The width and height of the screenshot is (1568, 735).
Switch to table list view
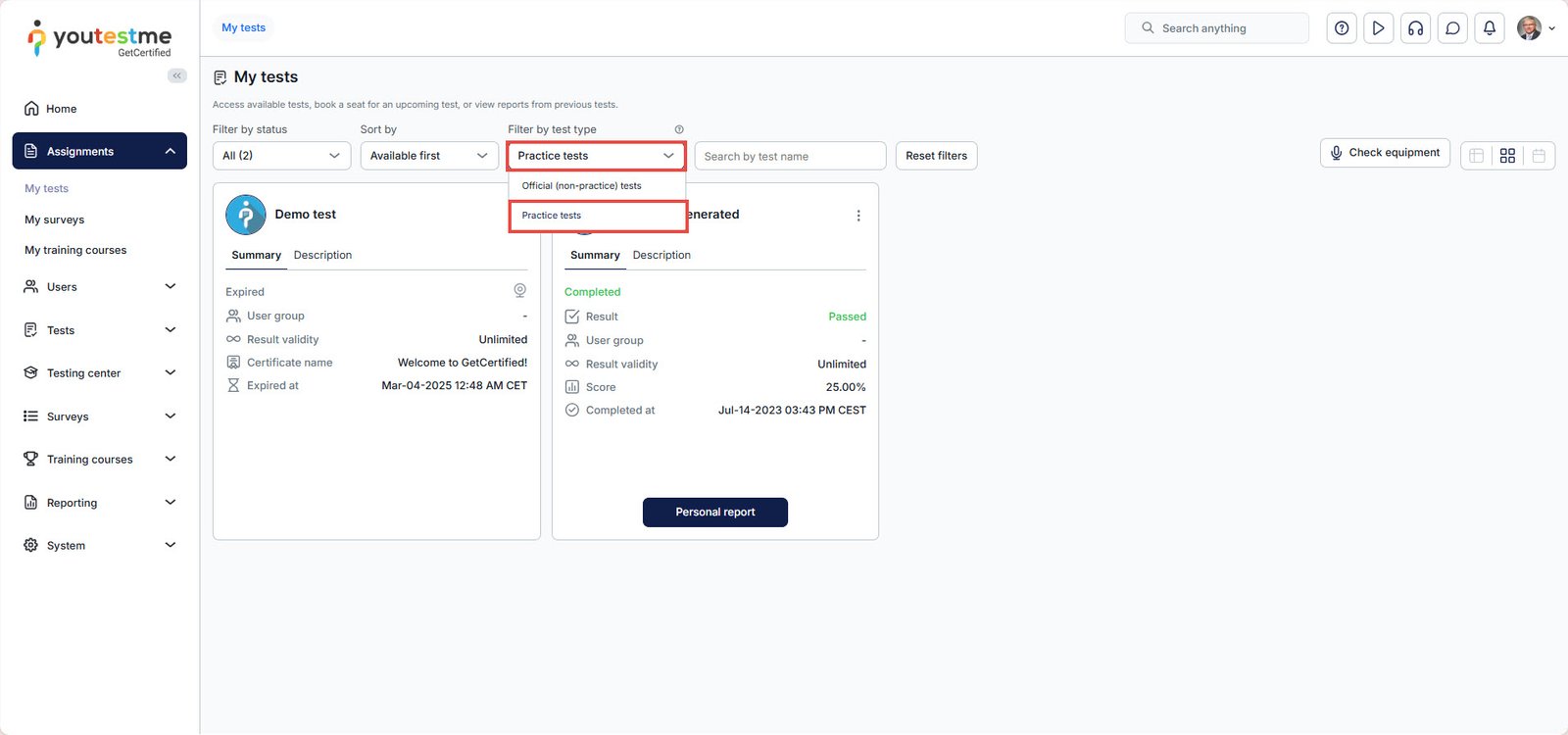point(1476,156)
